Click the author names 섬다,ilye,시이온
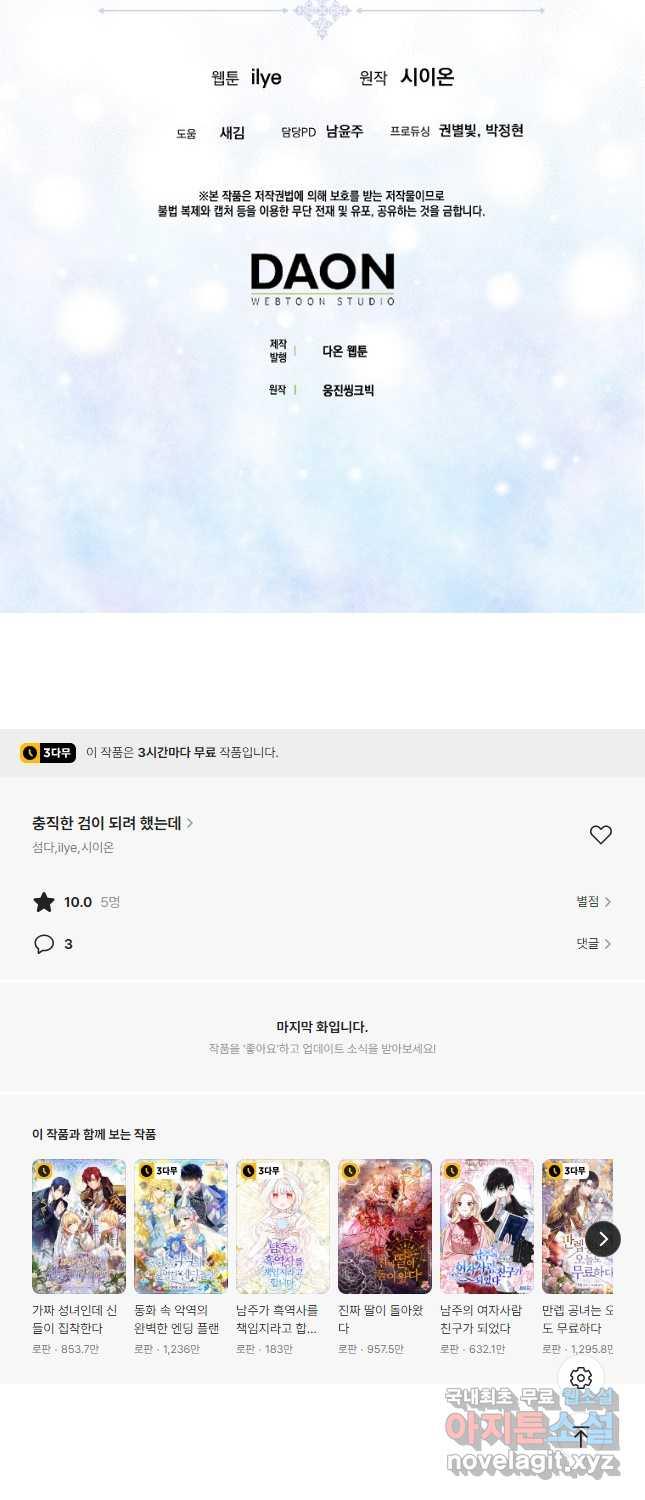This screenshot has height=1500, width=645. [x=73, y=848]
